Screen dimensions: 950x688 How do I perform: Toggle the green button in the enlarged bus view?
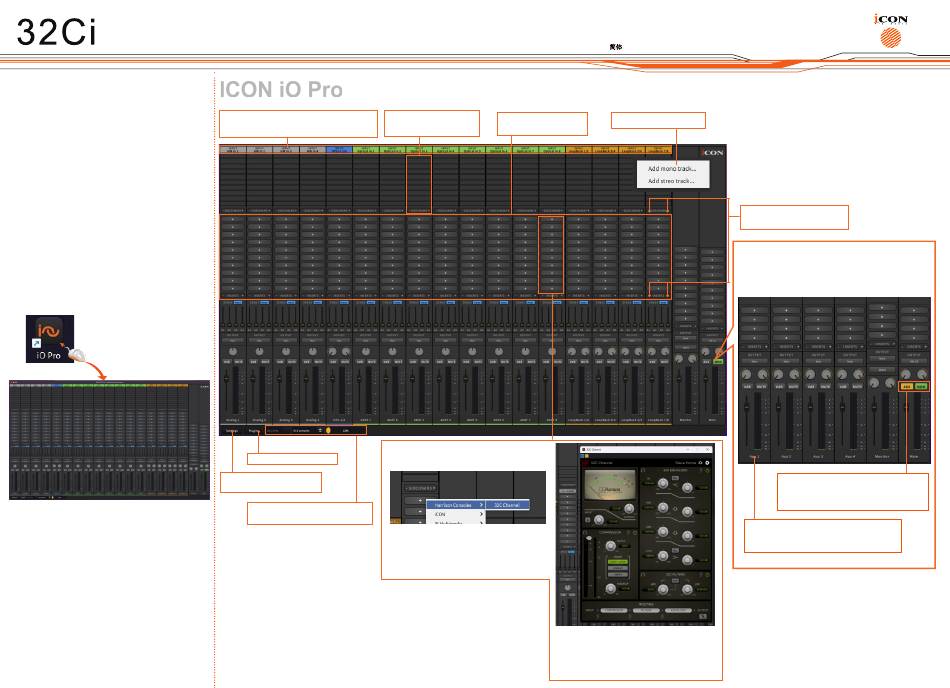click(x=921, y=386)
